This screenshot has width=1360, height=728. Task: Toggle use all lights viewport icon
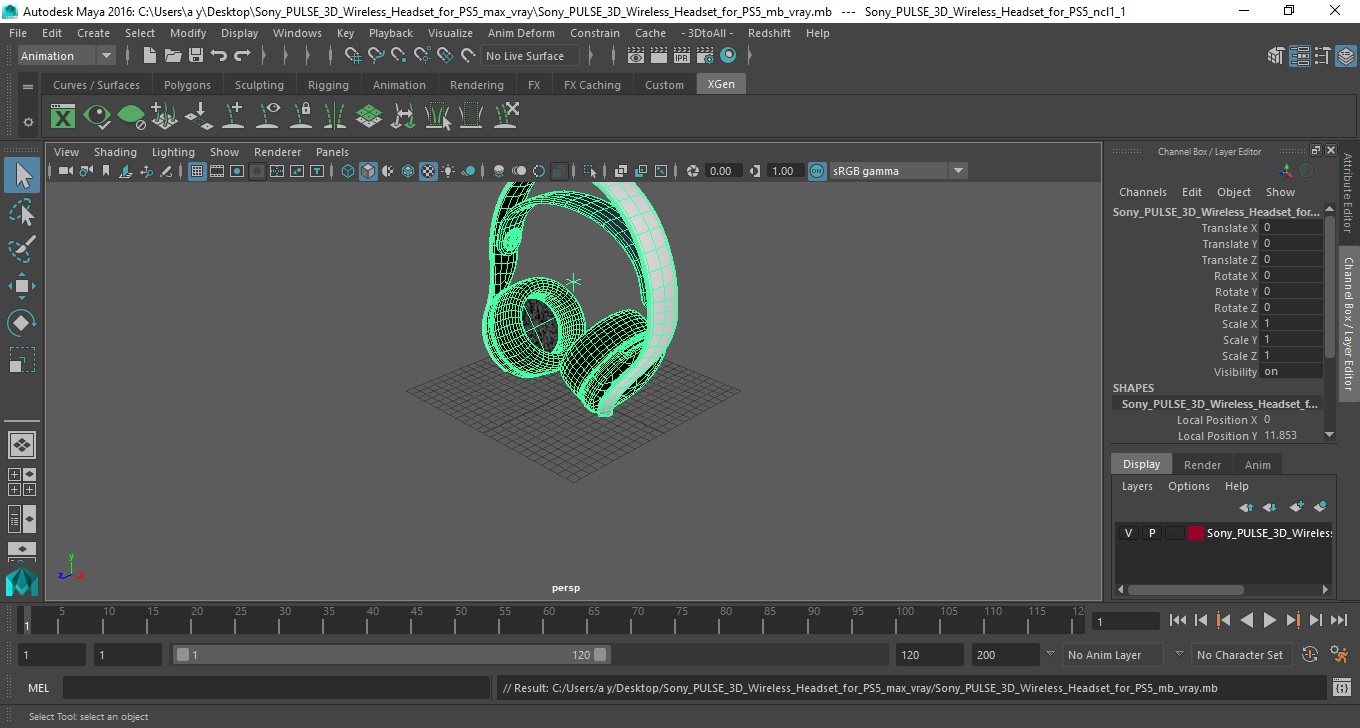click(448, 171)
